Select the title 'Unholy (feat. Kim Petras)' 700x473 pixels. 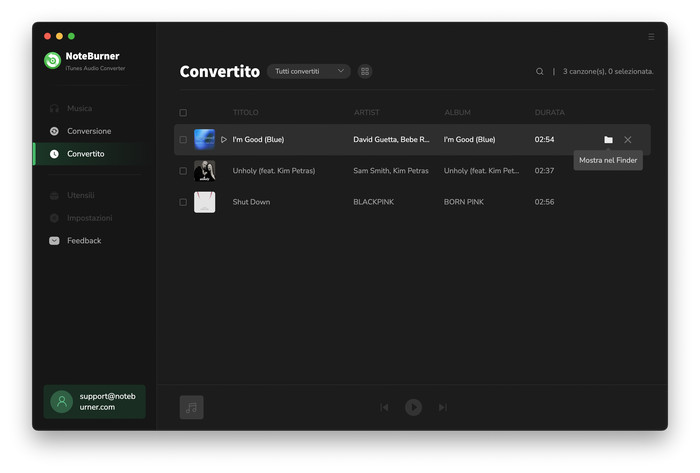click(x=274, y=171)
